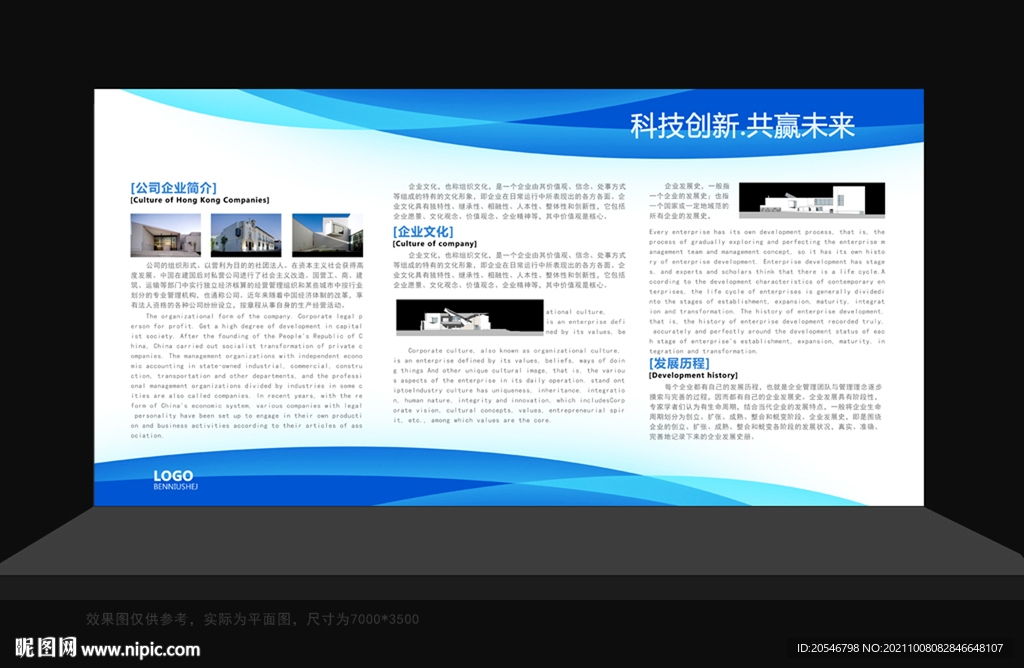Screen dimensions: 1024x668
Task: Click the 科技创新.共赢未来 headline
Action: [x=742, y=125]
